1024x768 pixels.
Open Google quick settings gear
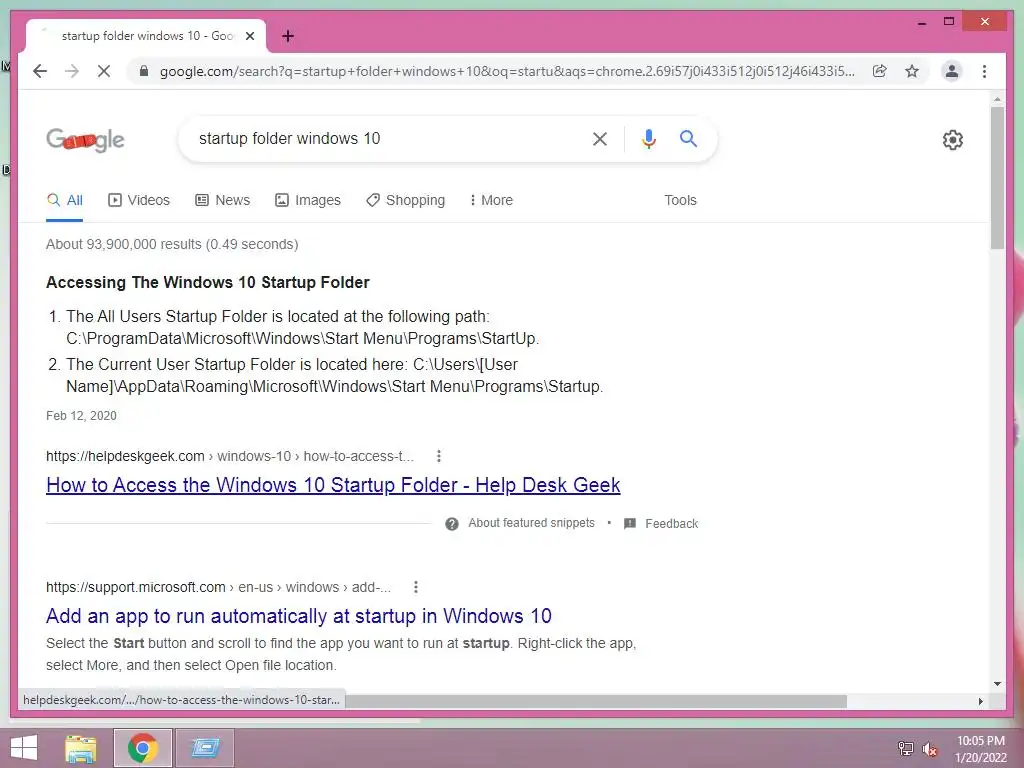(953, 139)
